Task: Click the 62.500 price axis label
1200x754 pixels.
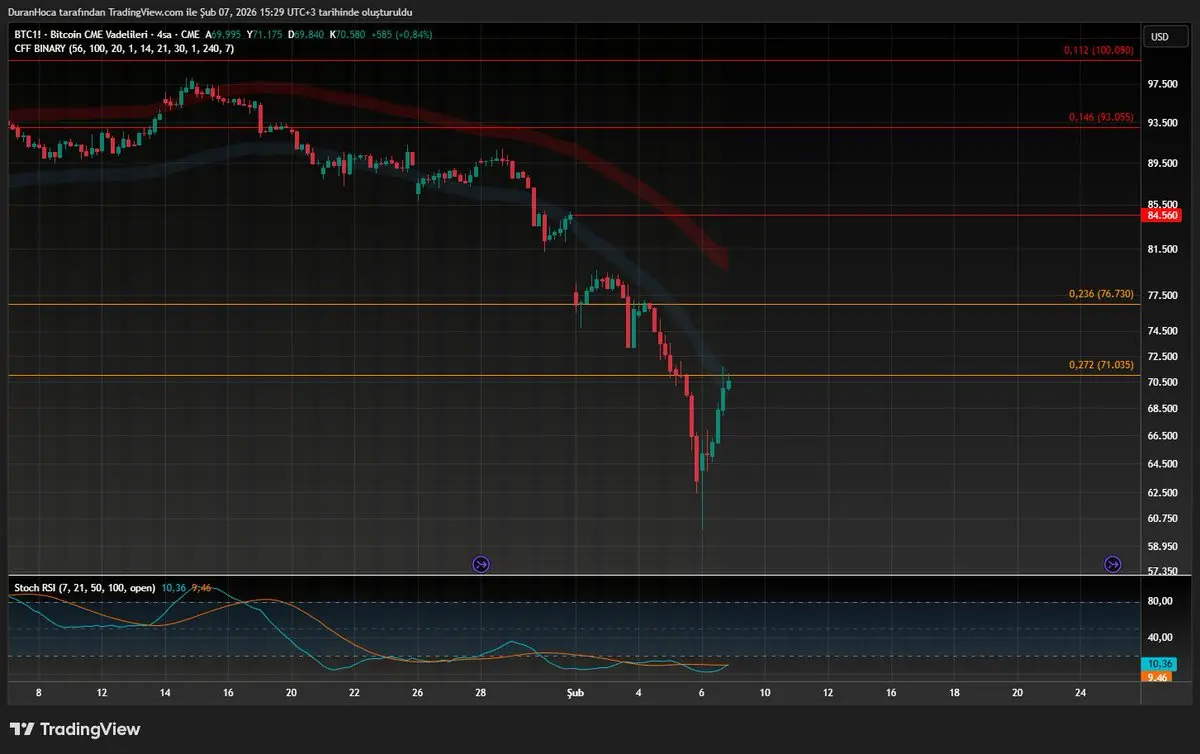Action: point(1162,492)
